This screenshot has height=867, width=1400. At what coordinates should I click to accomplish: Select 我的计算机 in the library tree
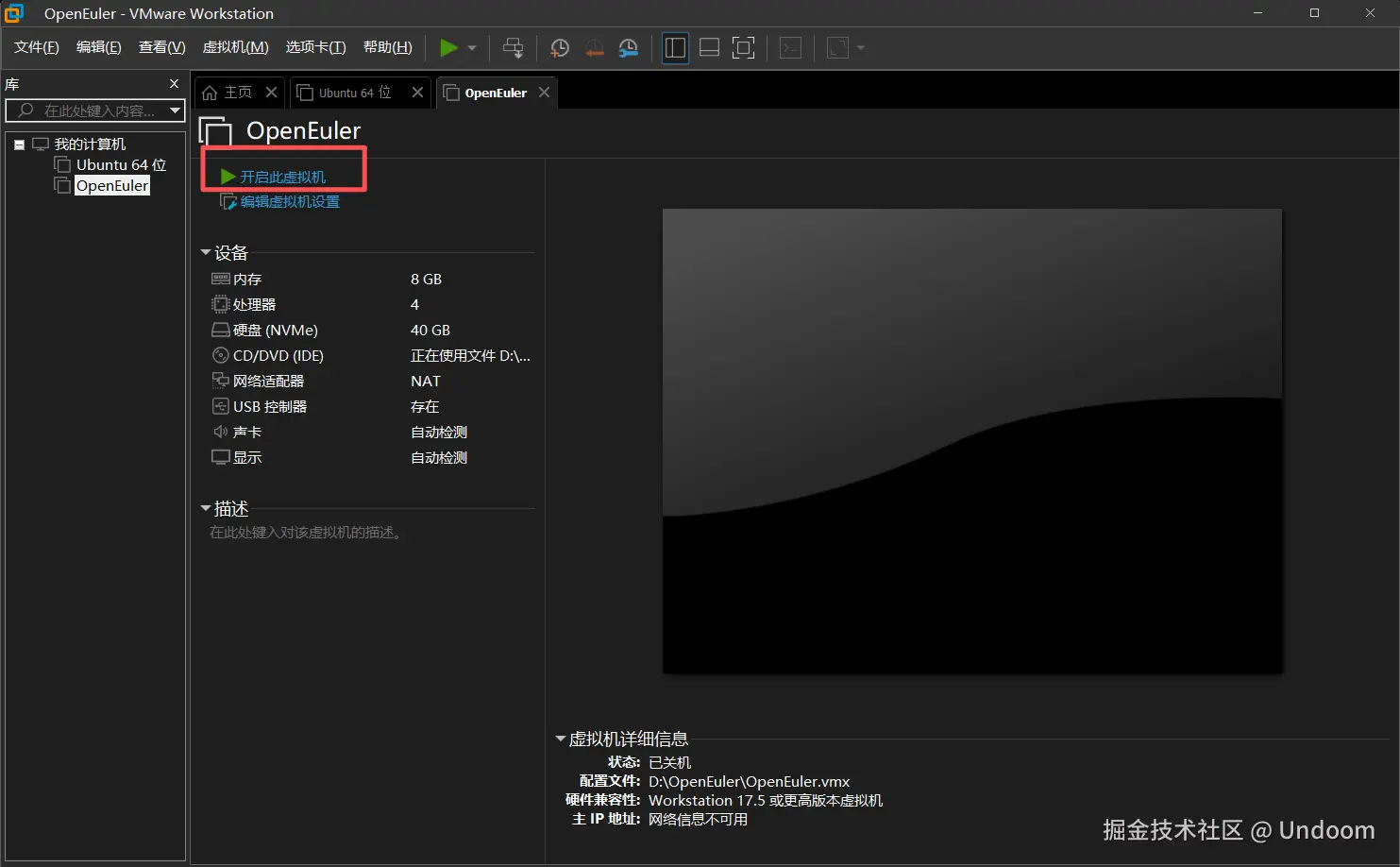coord(90,144)
